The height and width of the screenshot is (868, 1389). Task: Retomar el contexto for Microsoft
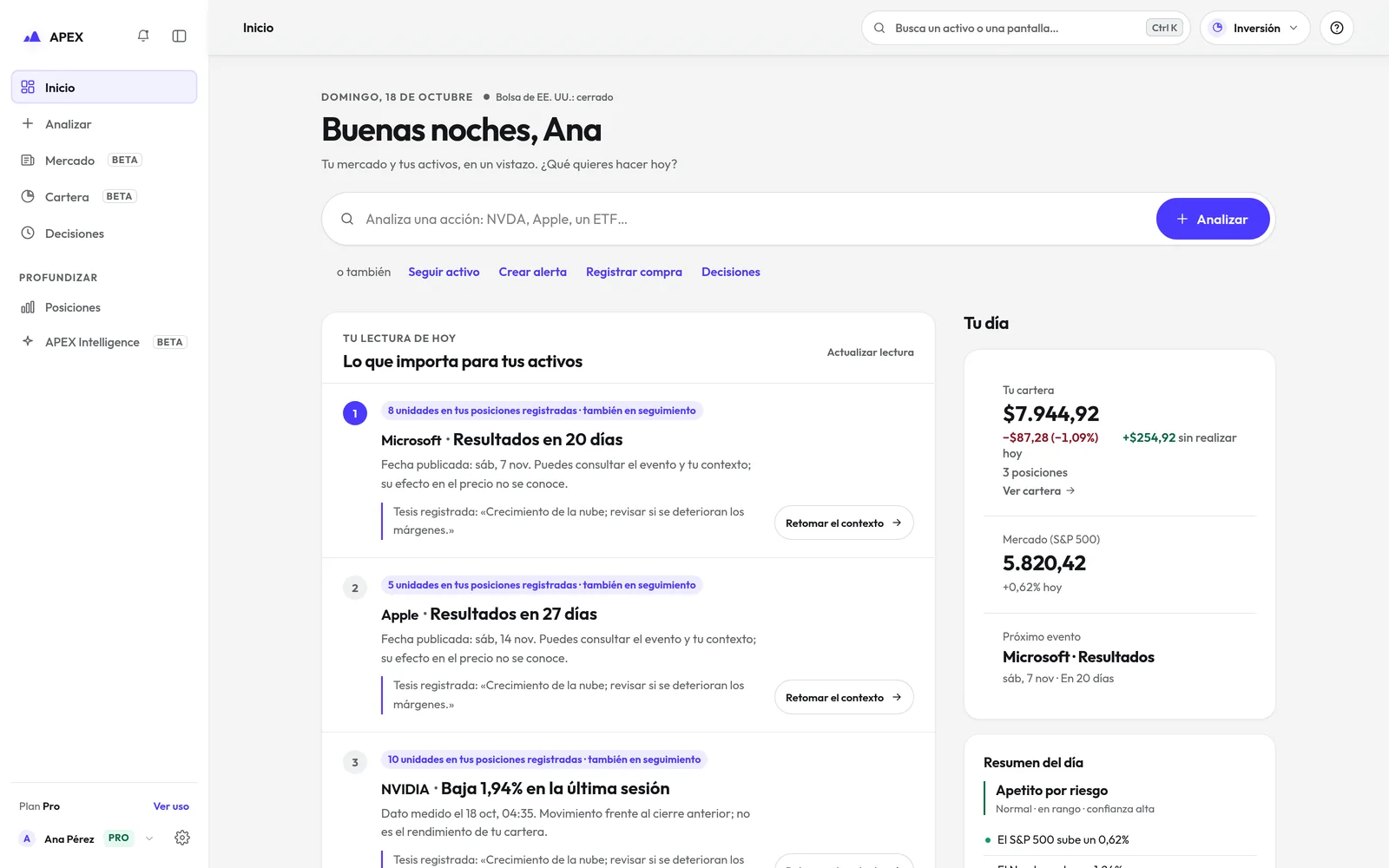pos(844,523)
